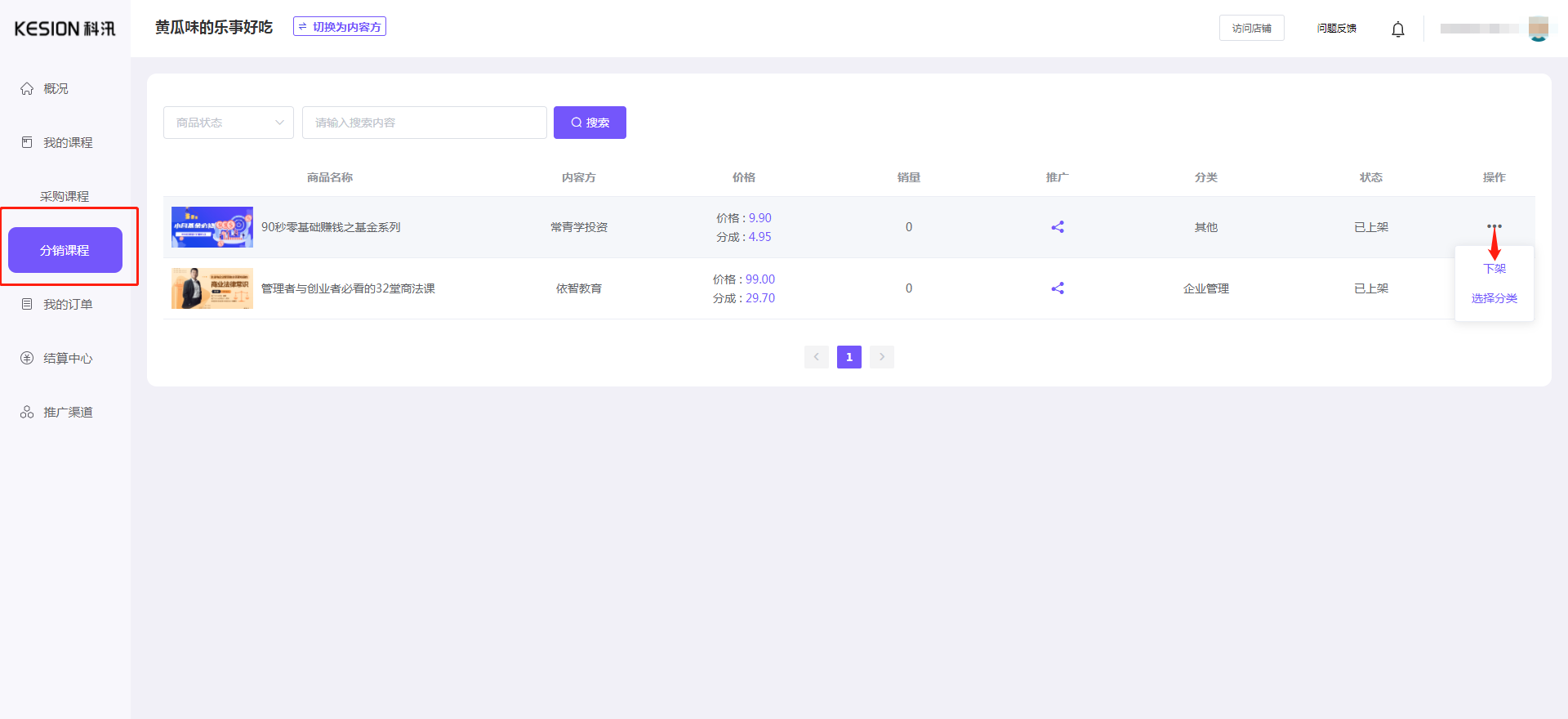
Task: Click the 访问店铺 button
Action: (x=1251, y=28)
